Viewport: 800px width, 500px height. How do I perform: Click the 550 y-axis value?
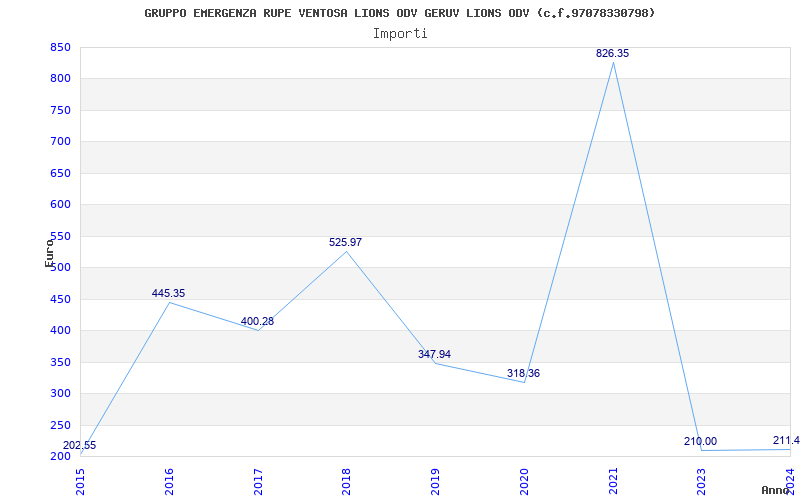(60, 236)
